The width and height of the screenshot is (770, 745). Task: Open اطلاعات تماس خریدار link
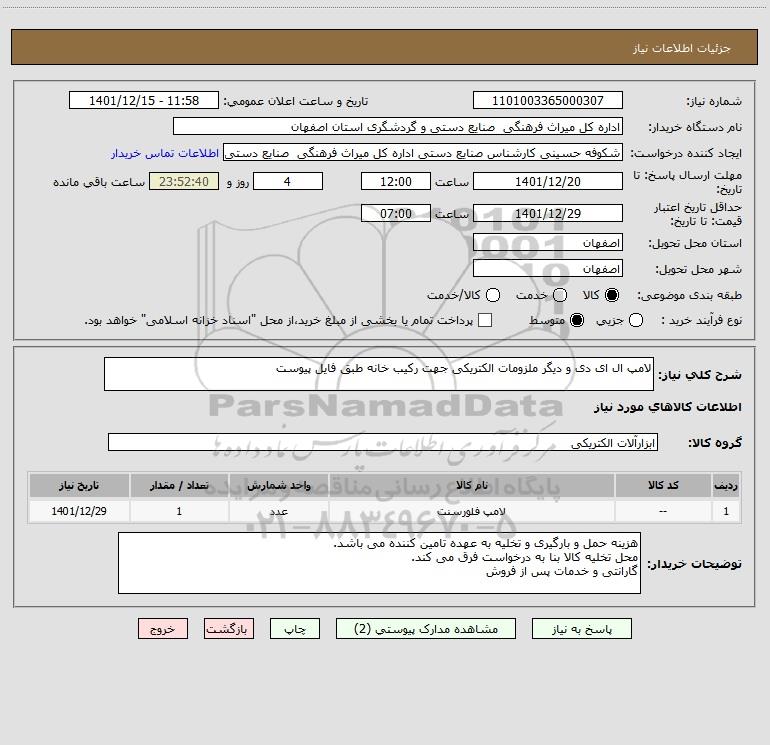165,153
